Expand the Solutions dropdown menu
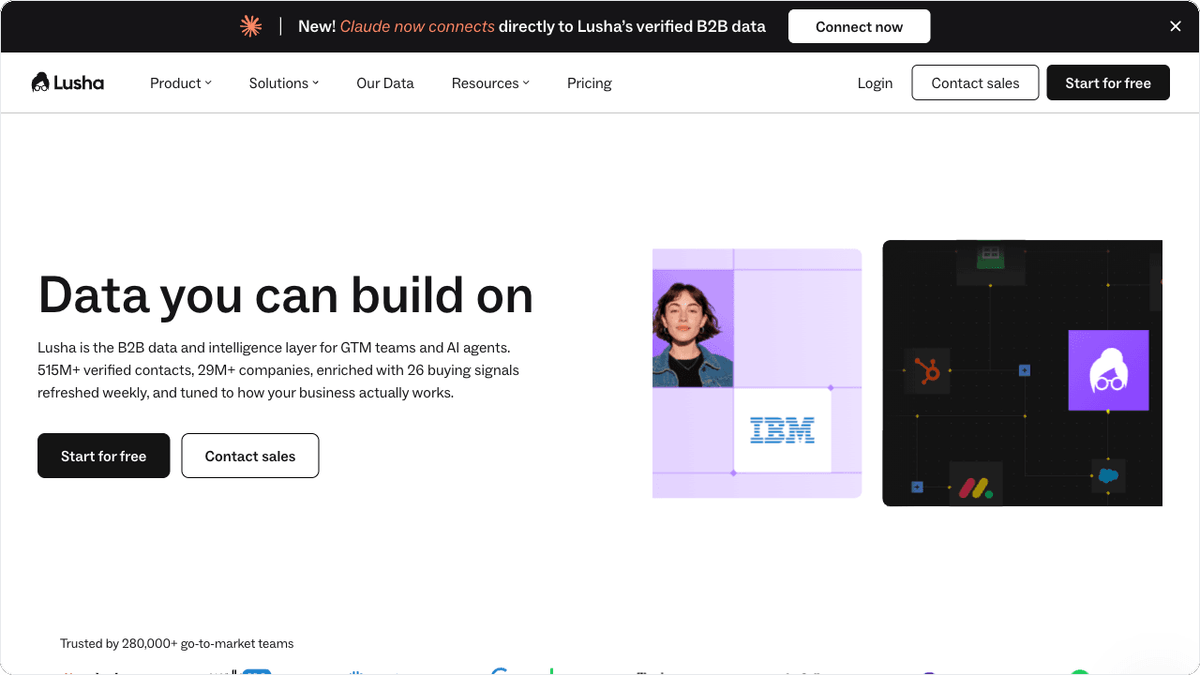This screenshot has width=1200, height=675. [284, 83]
